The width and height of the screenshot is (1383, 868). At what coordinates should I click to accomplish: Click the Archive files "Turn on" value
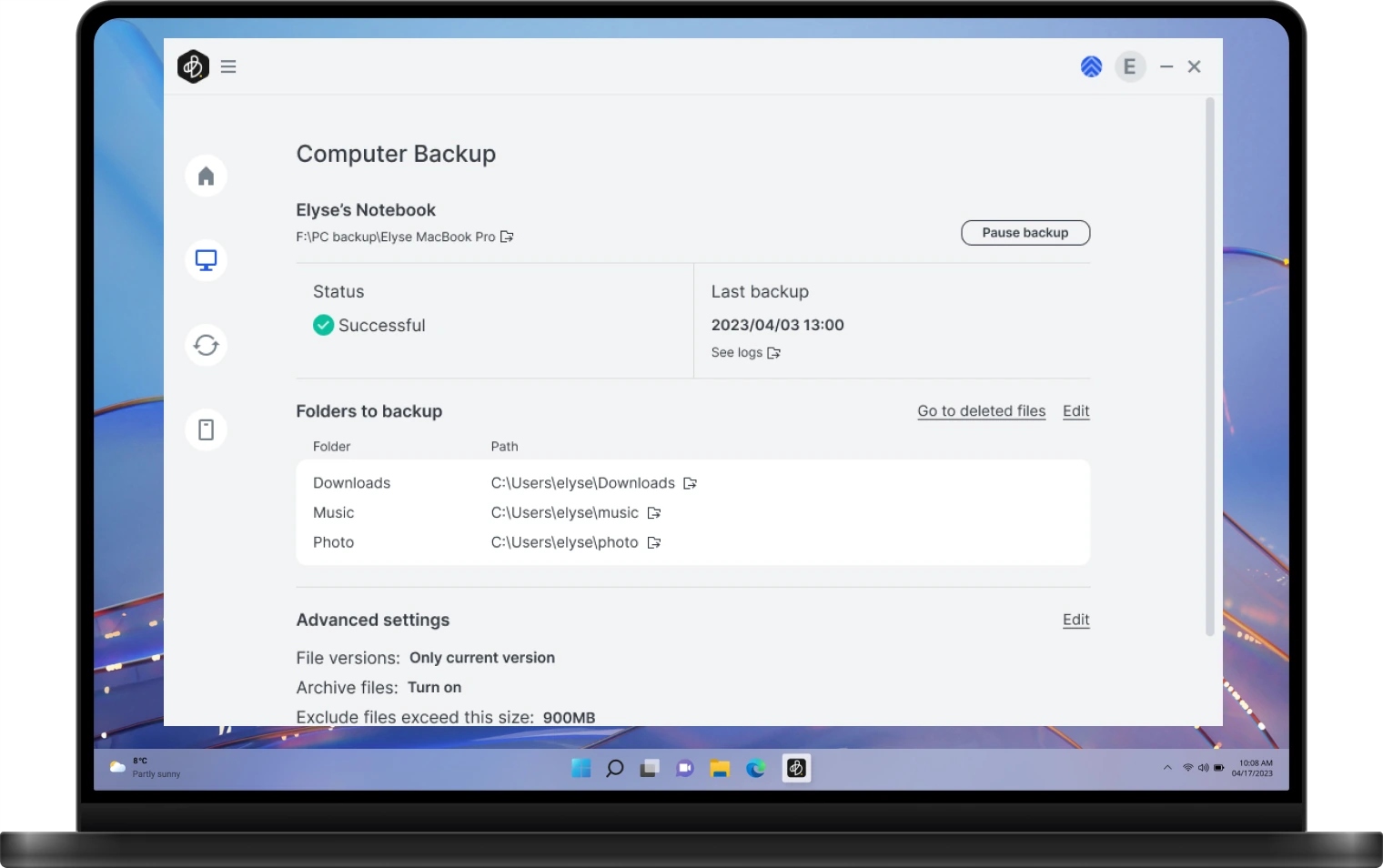tap(435, 687)
